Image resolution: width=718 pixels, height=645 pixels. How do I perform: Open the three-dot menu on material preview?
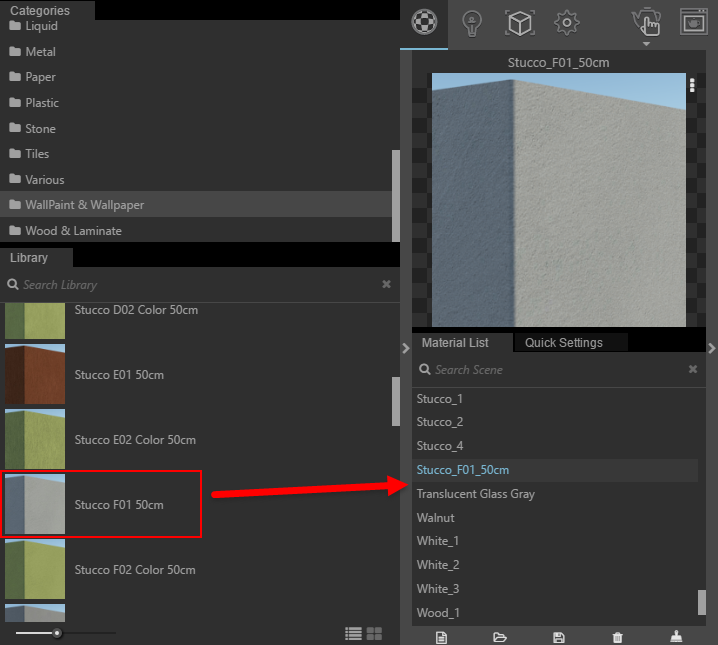[692, 85]
